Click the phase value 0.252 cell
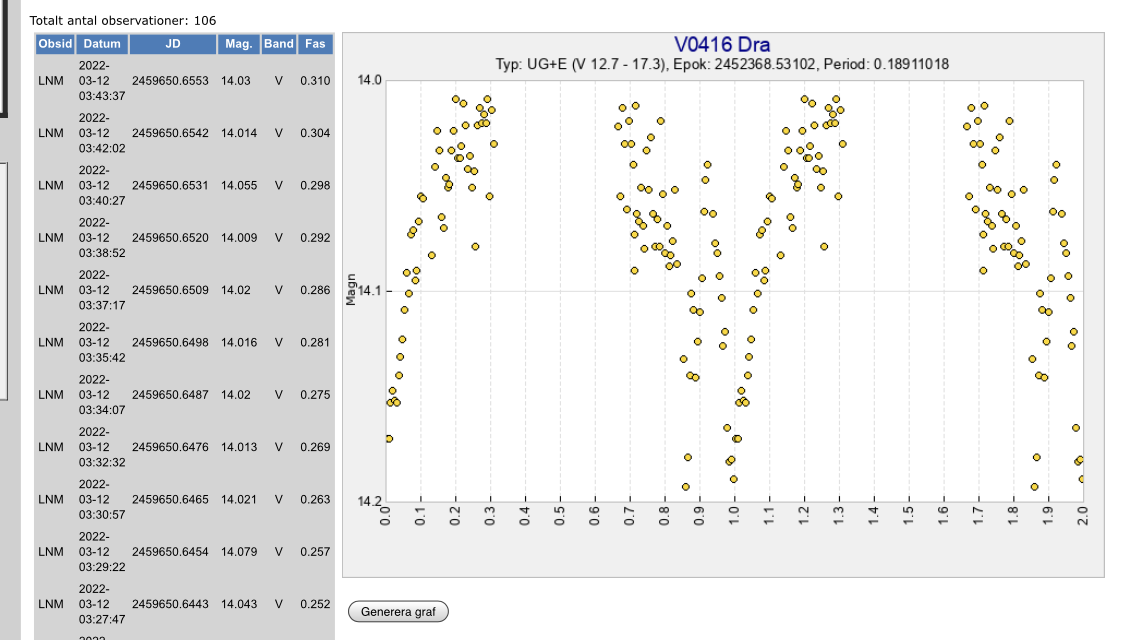This screenshot has height=640, width=1136. [x=315, y=604]
